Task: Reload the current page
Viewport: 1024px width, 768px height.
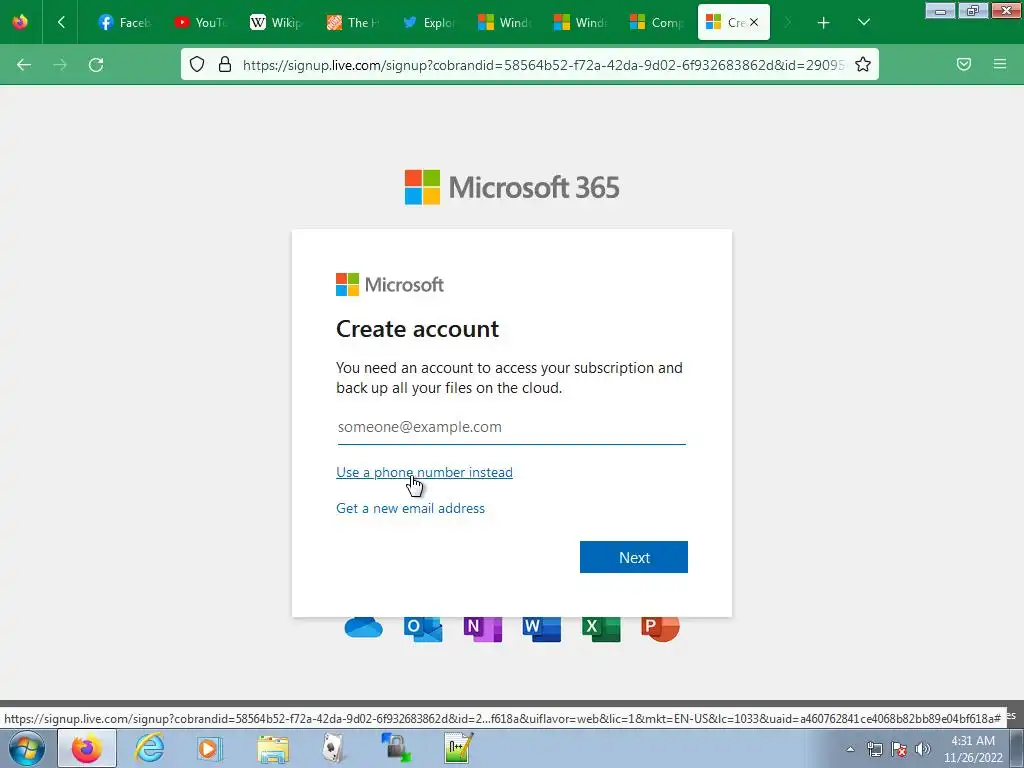Action: [x=96, y=65]
